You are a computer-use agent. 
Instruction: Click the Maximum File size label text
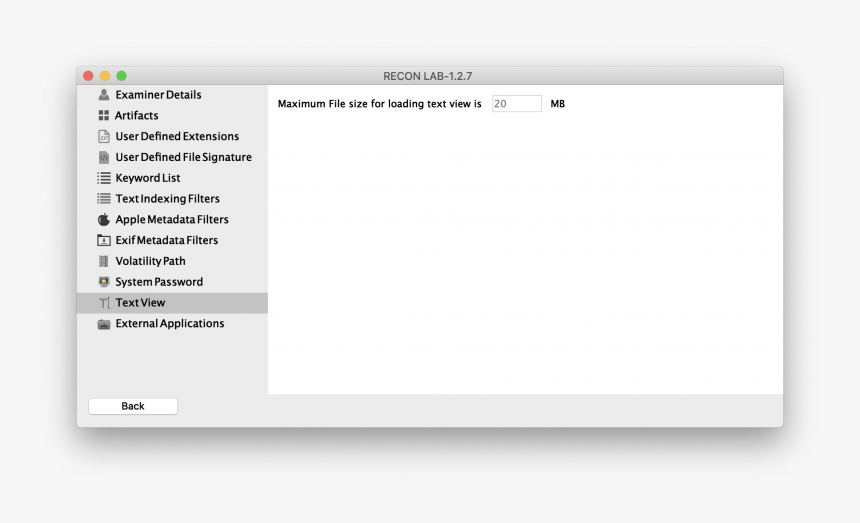click(x=380, y=104)
